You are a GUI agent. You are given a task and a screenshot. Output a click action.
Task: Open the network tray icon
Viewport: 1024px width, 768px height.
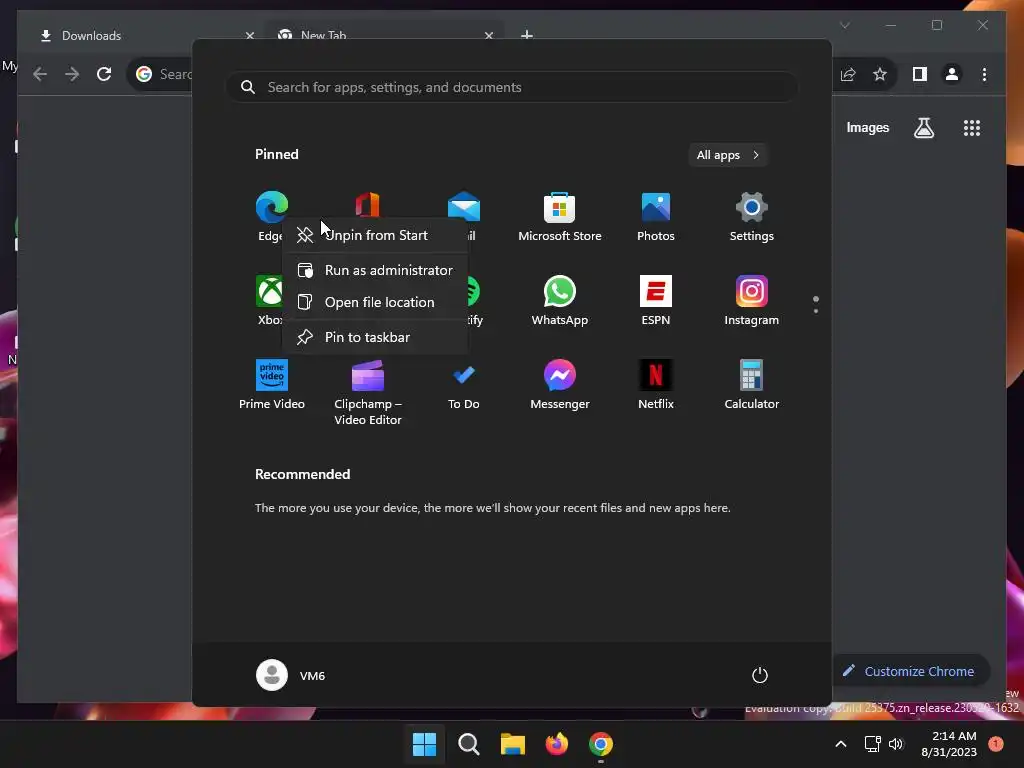point(872,744)
